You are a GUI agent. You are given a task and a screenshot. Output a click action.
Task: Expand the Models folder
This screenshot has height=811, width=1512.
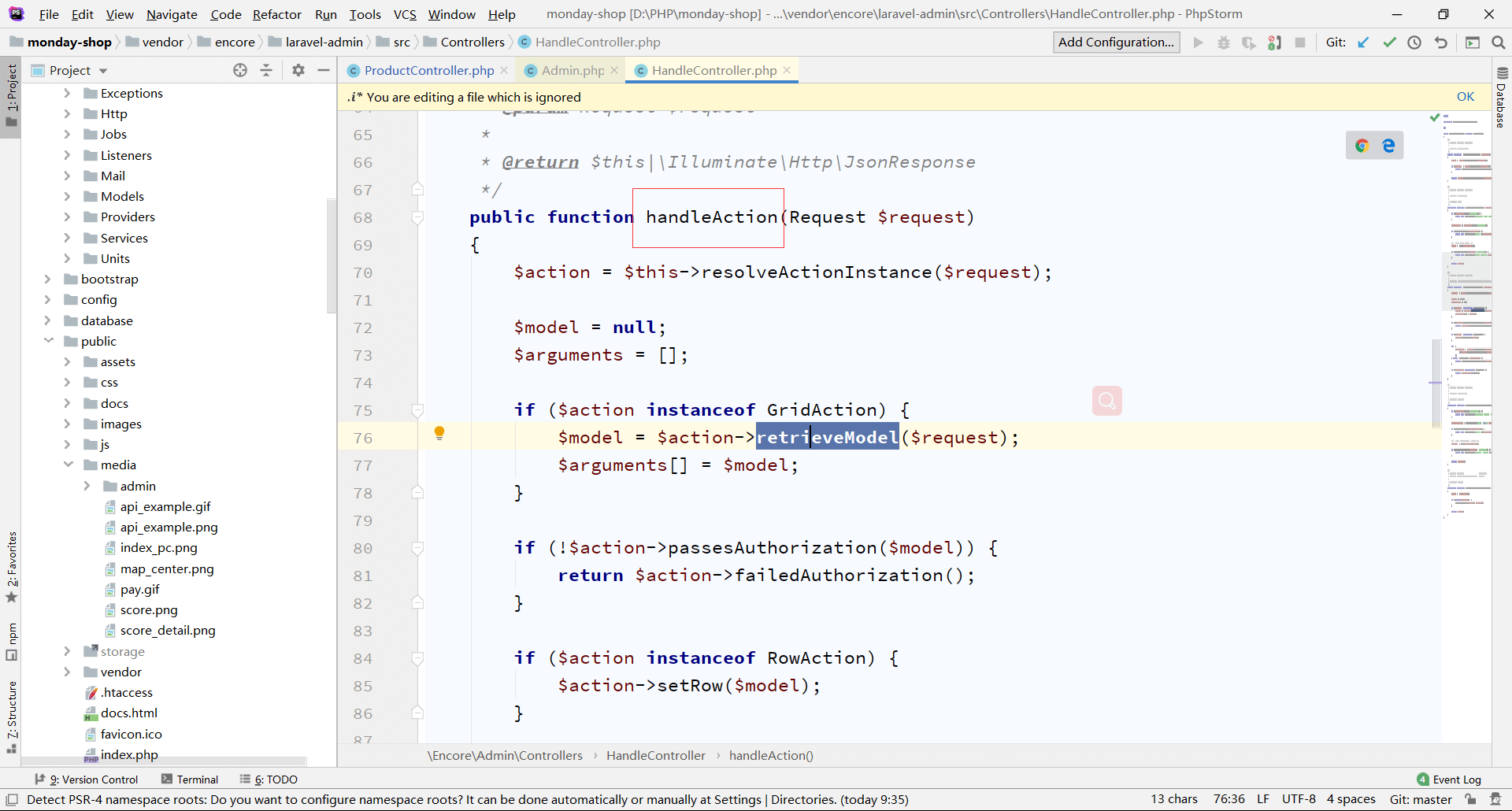pyautogui.click(x=67, y=196)
